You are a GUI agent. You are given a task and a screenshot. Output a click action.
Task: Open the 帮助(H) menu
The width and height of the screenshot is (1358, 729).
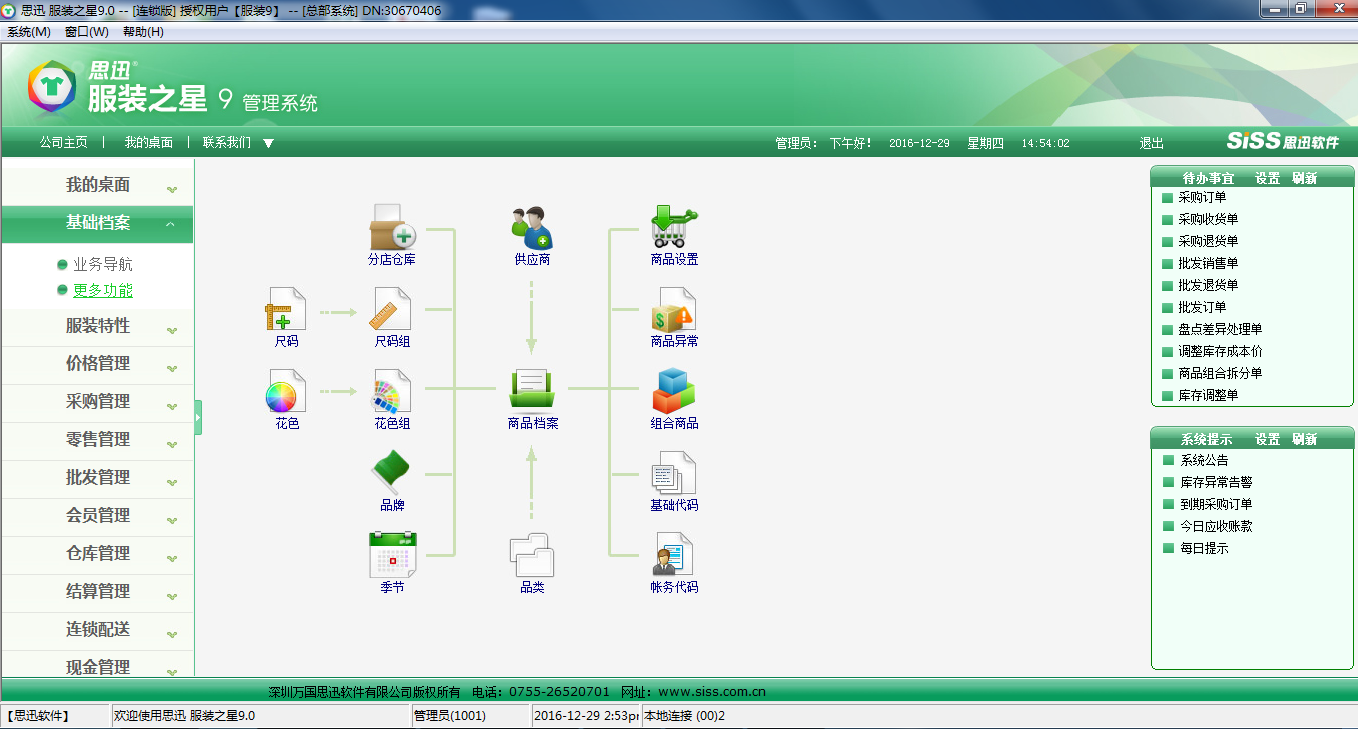pyautogui.click(x=143, y=32)
